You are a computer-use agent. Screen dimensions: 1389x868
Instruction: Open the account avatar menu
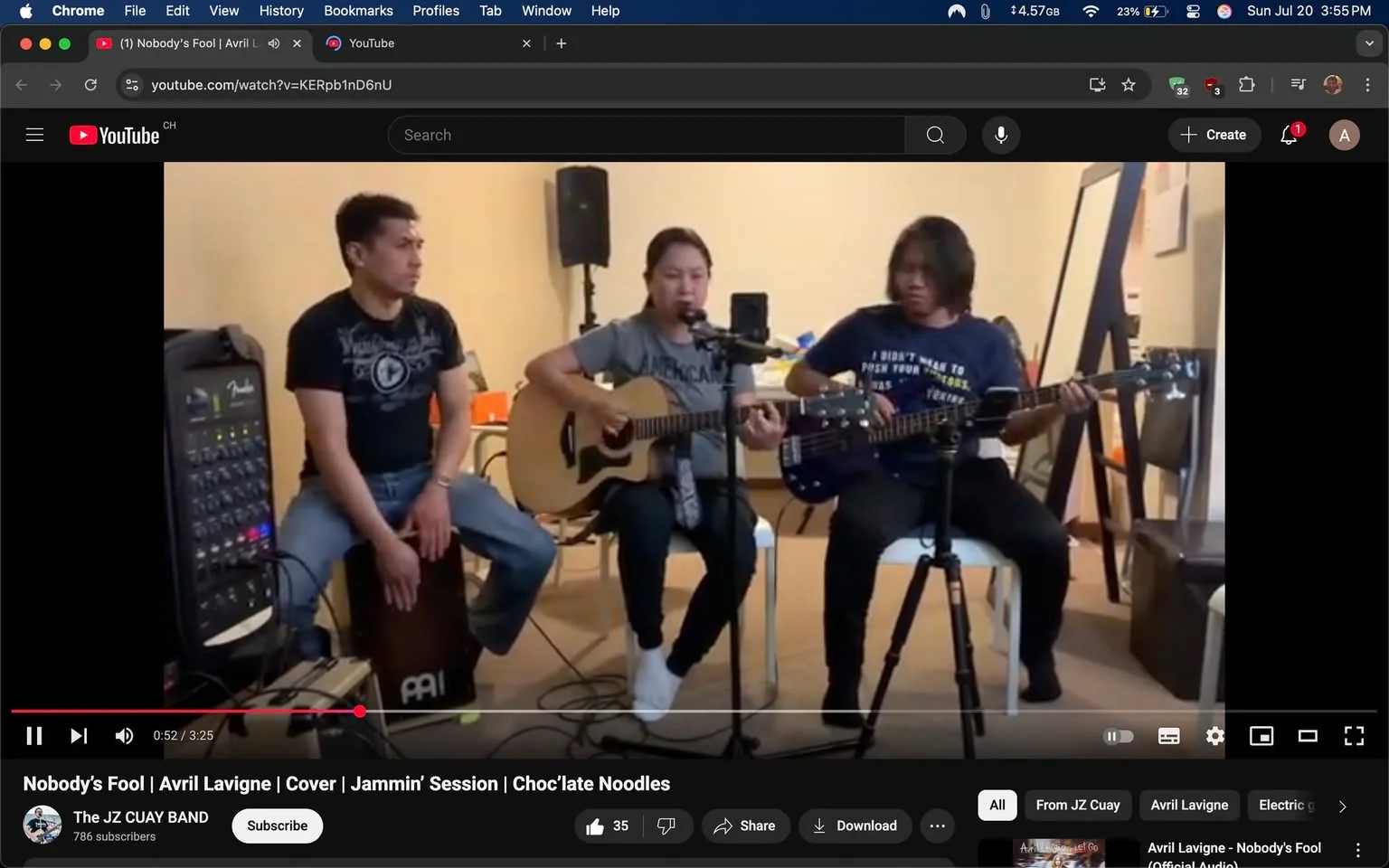(x=1344, y=135)
